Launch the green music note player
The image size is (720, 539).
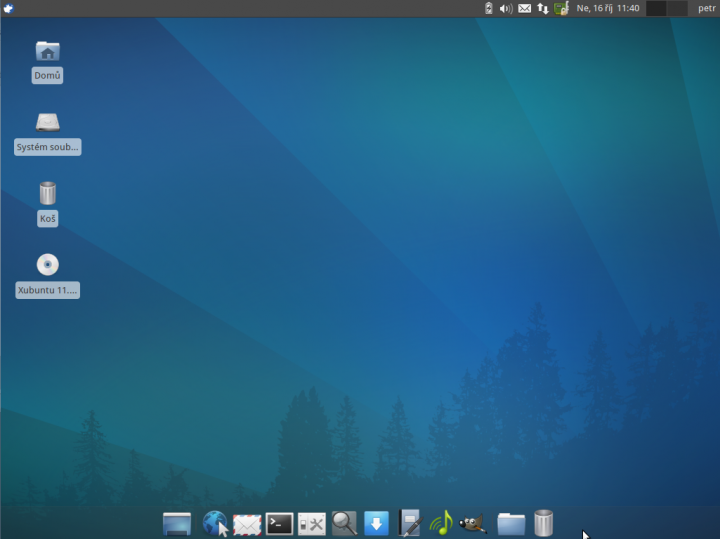[x=441, y=523]
